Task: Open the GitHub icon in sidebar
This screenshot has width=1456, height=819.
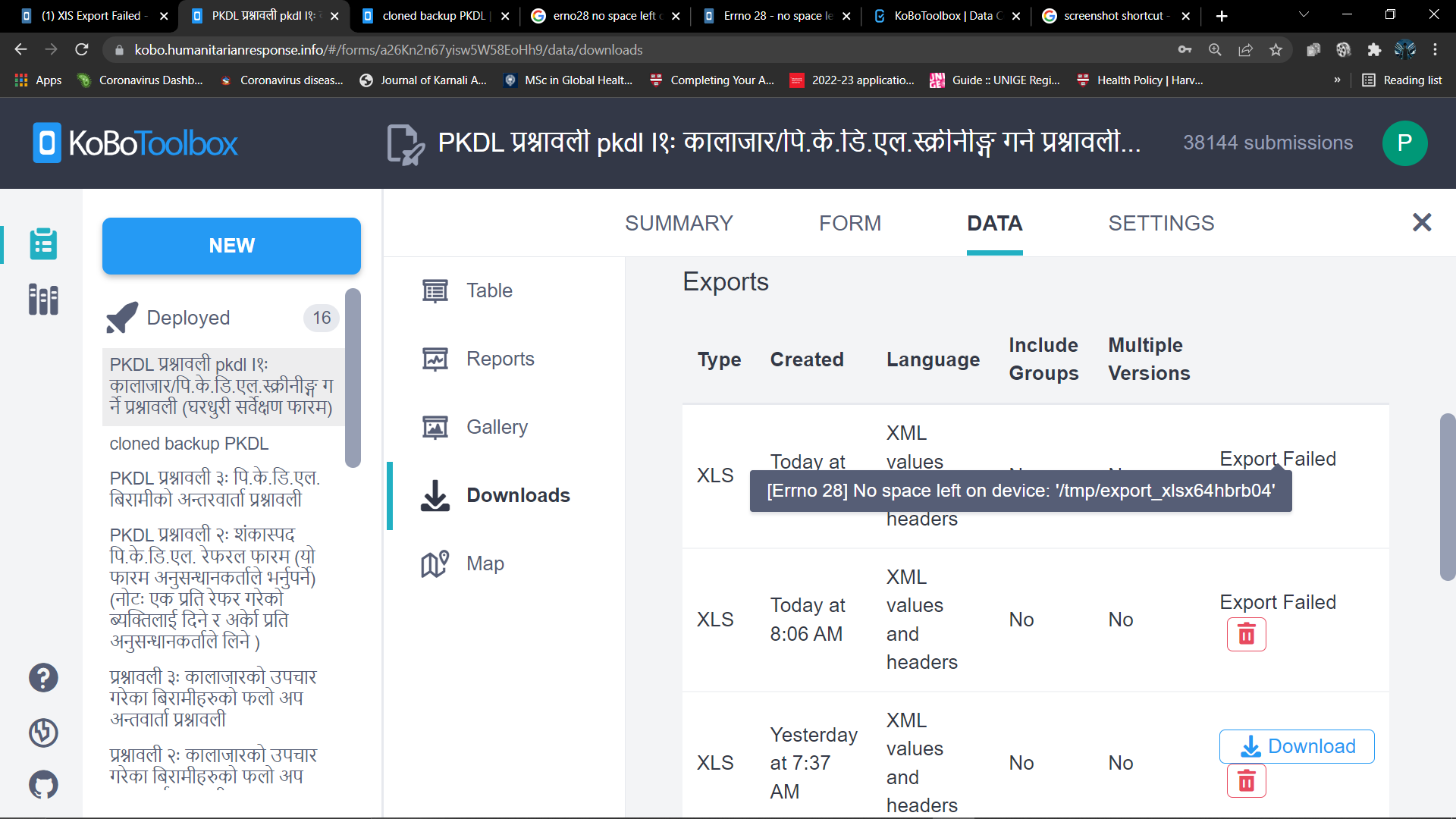Action: [43, 784]
